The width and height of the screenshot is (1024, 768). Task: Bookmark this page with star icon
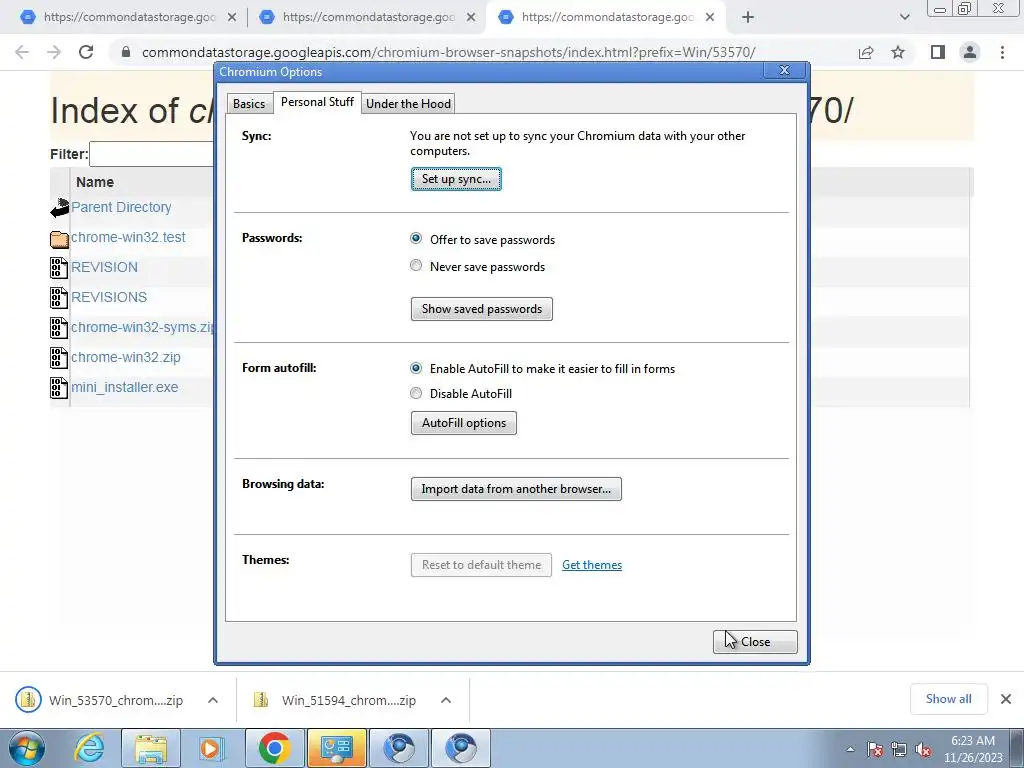[898, 52]
